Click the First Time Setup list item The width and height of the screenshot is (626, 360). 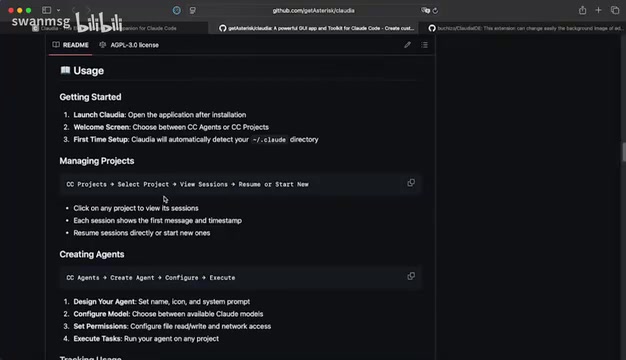[196, 139]
